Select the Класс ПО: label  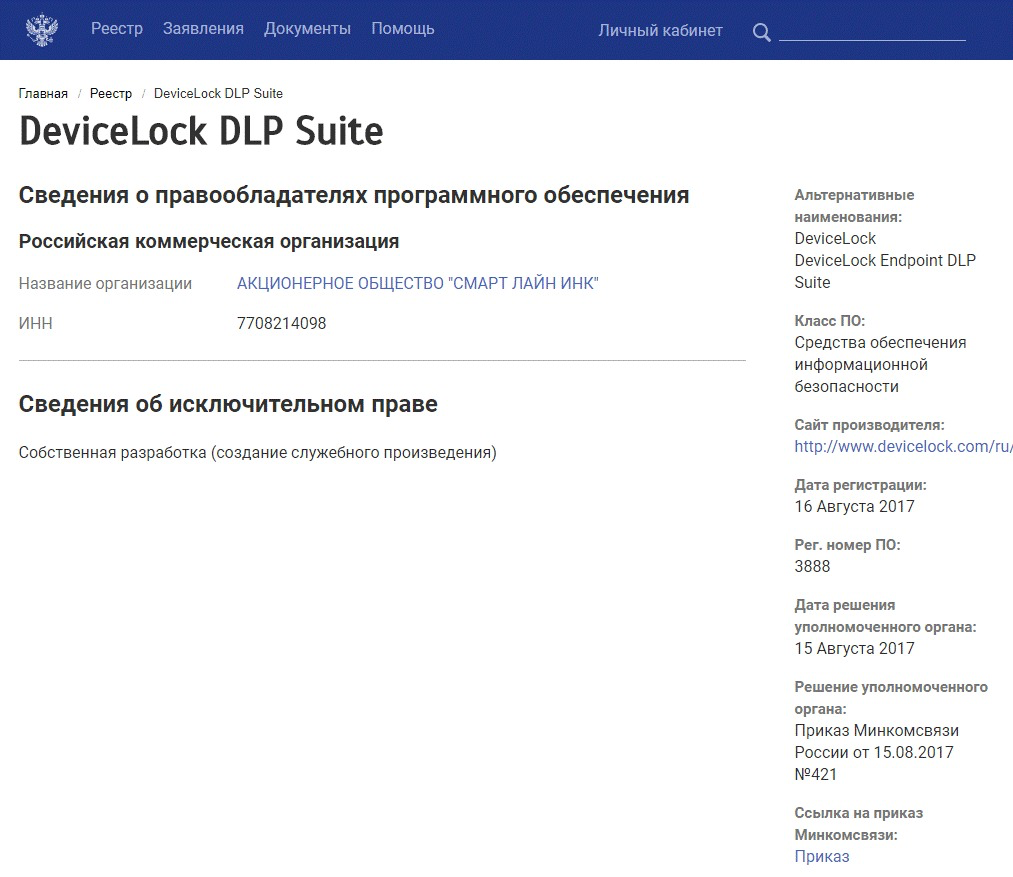click(830, 321)
